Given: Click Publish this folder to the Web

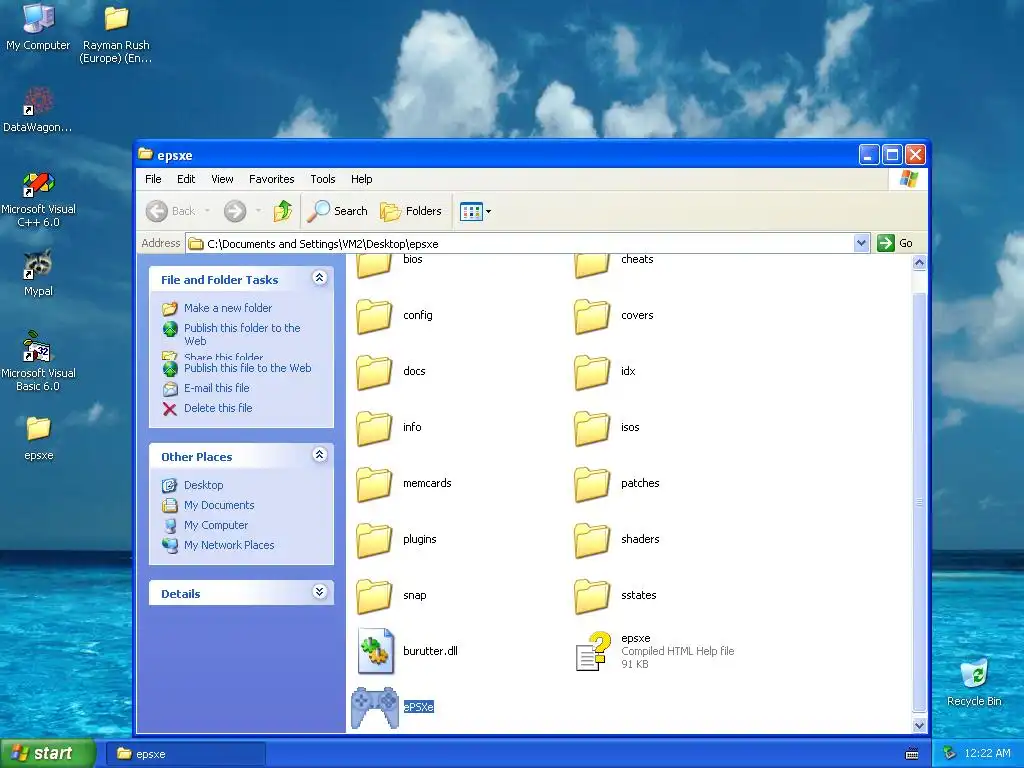Looking at the screenshot, I should point(242,334).
